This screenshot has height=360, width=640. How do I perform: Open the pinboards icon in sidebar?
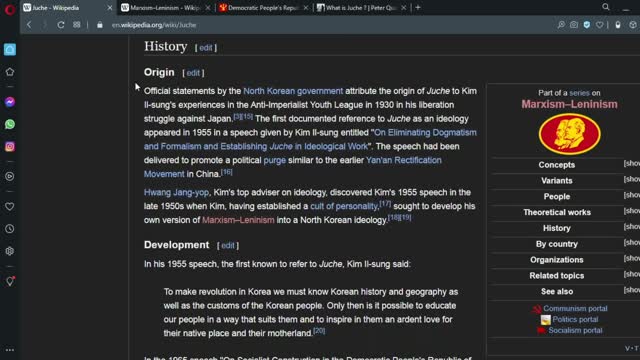click(10, 281)
